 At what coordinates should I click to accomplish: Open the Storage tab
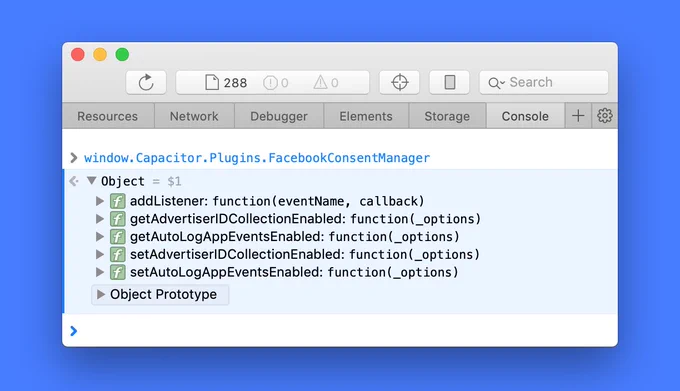click(447, 116)
